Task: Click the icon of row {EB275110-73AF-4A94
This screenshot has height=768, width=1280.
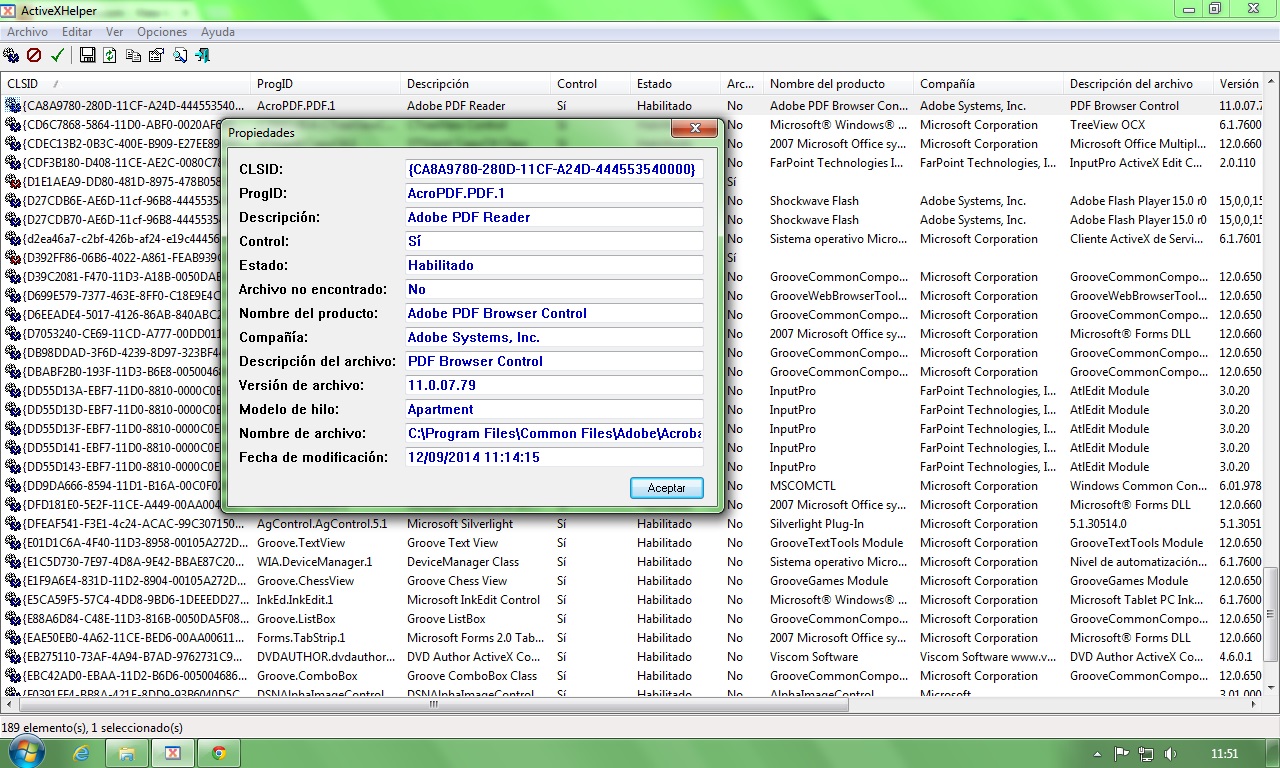Action: [13, 657]
